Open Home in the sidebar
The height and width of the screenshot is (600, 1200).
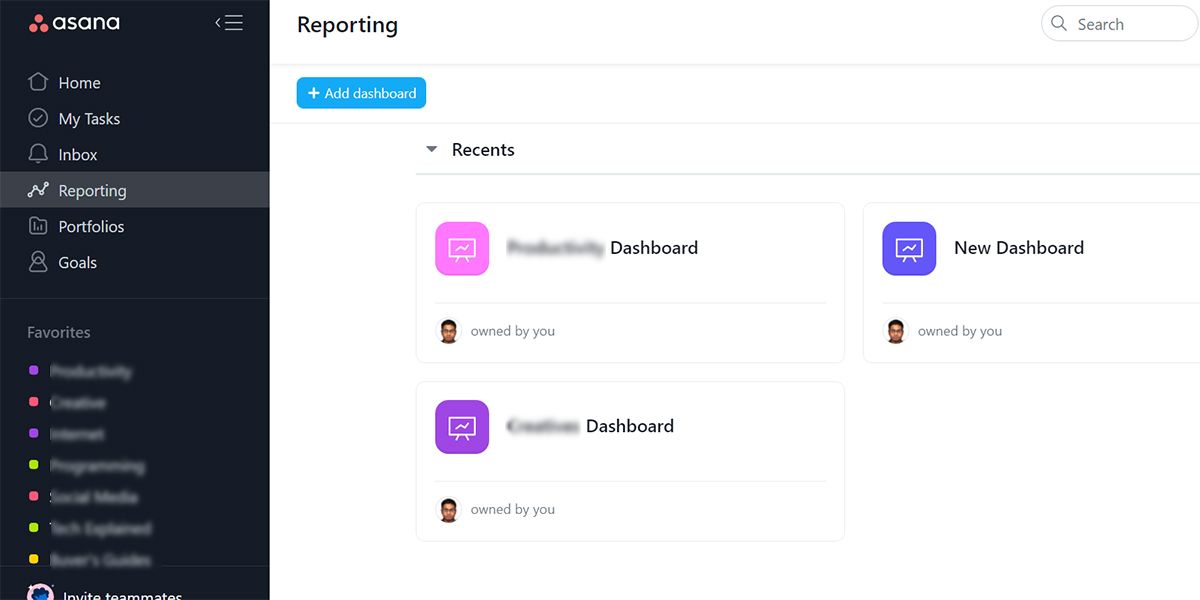point(79,83)
